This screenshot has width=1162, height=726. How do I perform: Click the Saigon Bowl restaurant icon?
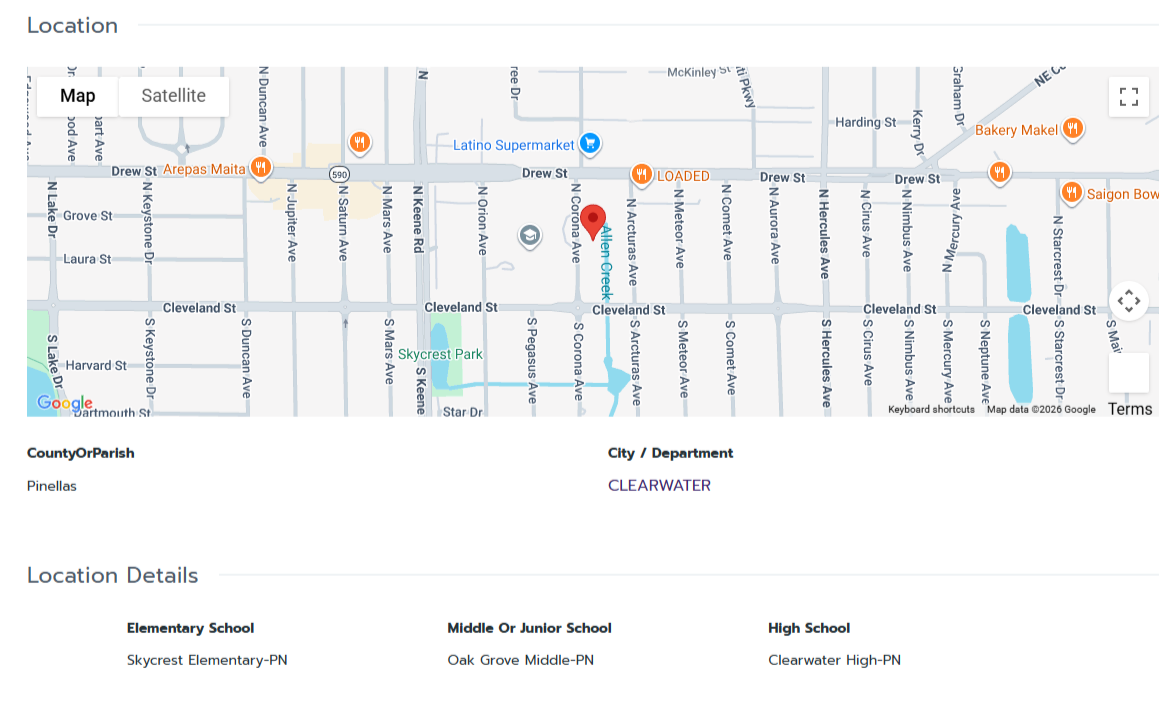[1071, 192]
